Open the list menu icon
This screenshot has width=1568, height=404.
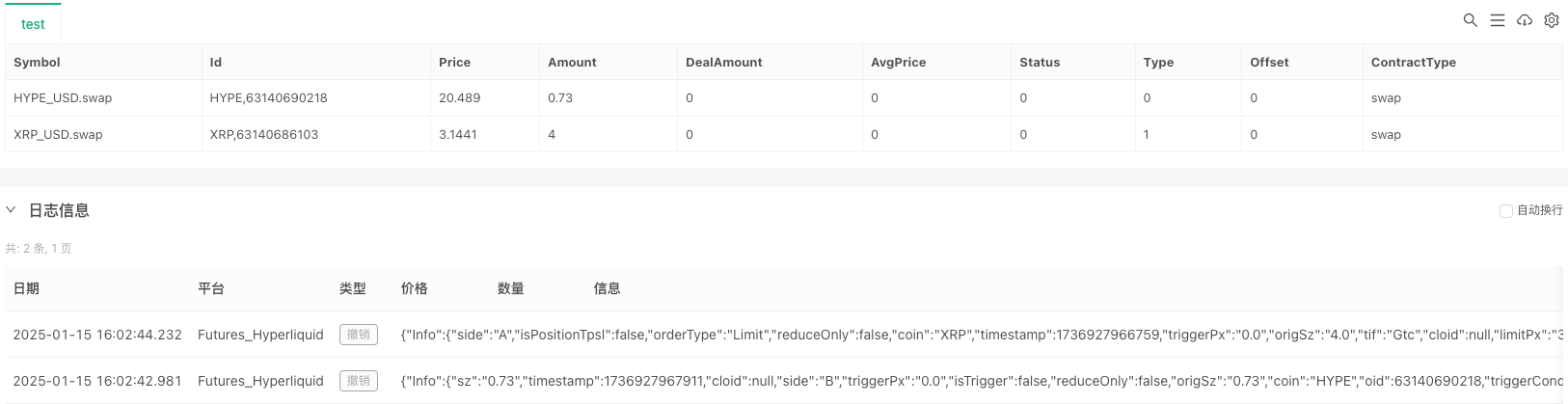pyautogui.click(x=1497, y=20)
